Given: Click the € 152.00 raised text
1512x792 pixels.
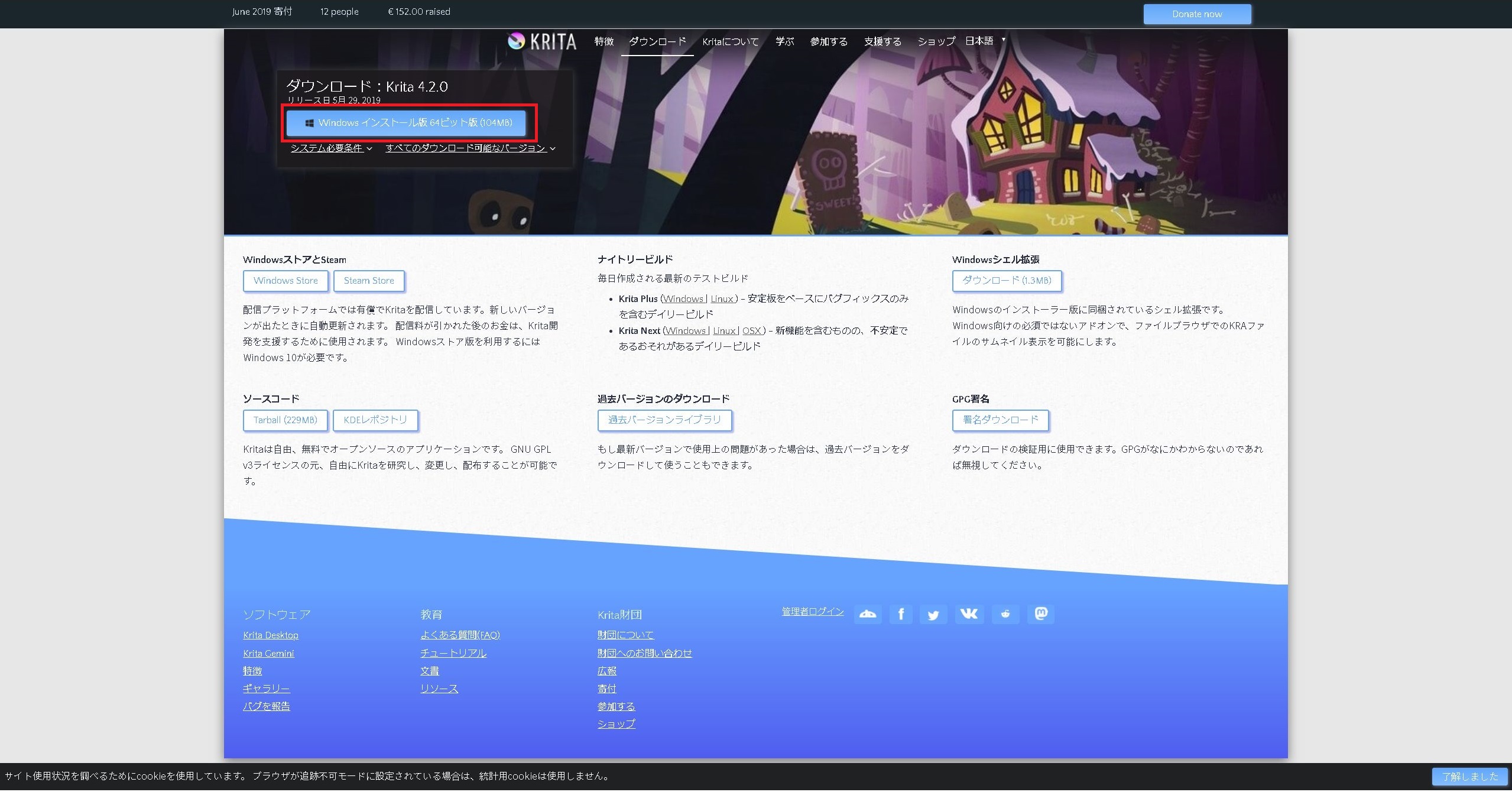Looking at the screenshot, I should coord(419,12).
